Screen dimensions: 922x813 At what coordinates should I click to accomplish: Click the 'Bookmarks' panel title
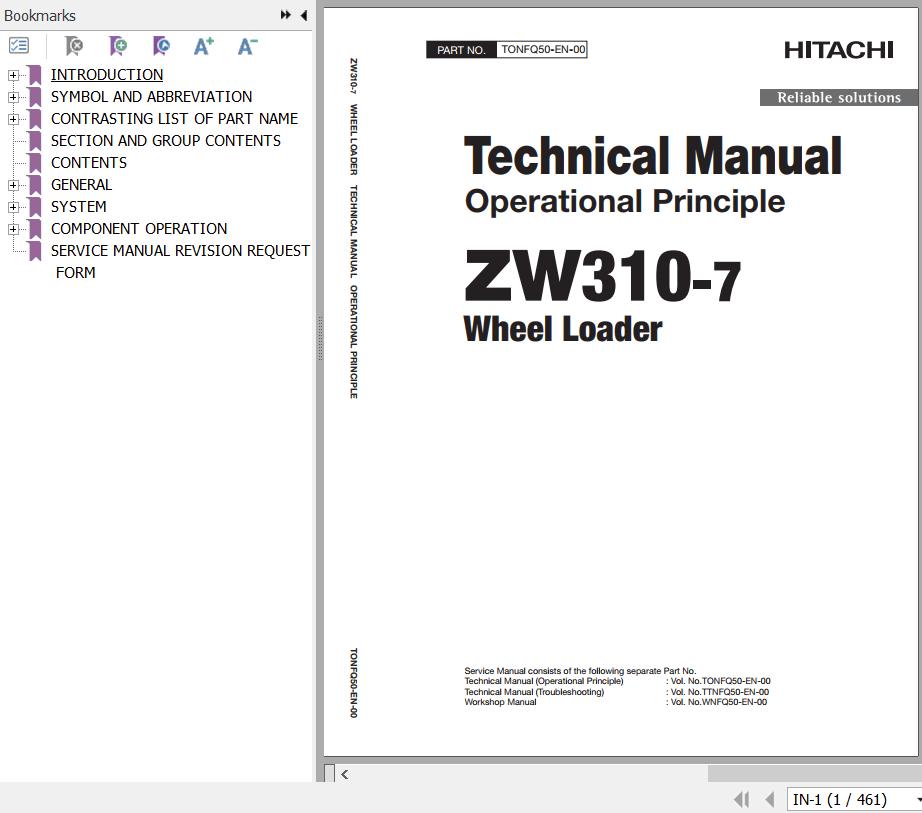[40, 15]
